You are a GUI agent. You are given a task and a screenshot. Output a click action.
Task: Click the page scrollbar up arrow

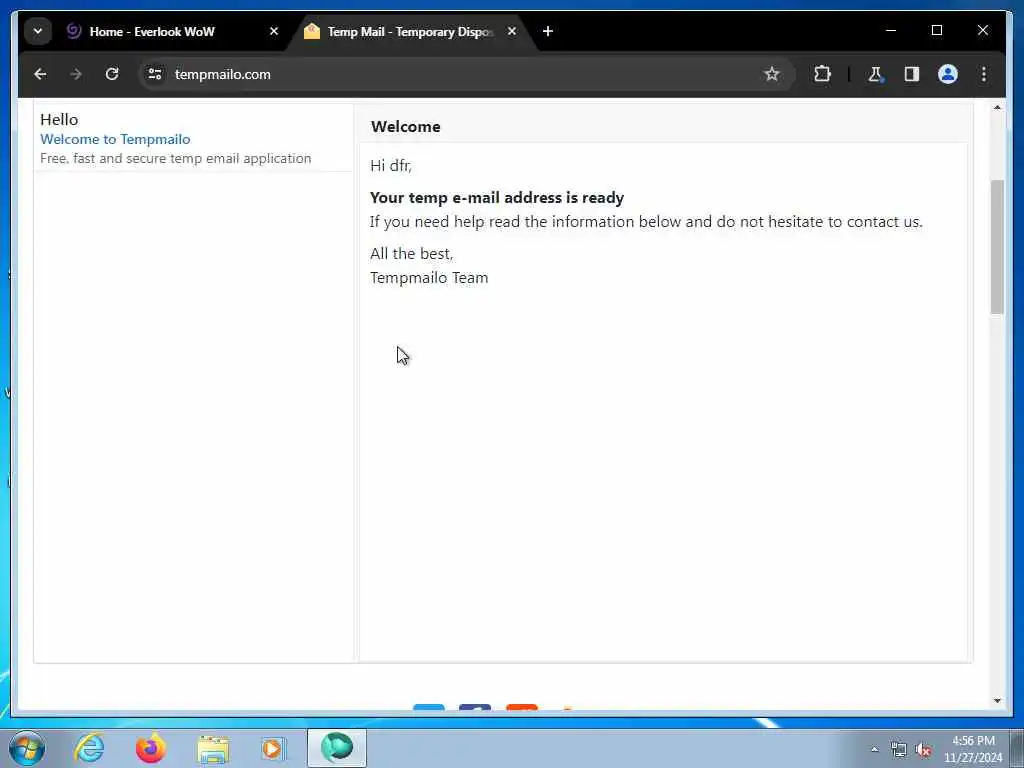pos(997,108)
